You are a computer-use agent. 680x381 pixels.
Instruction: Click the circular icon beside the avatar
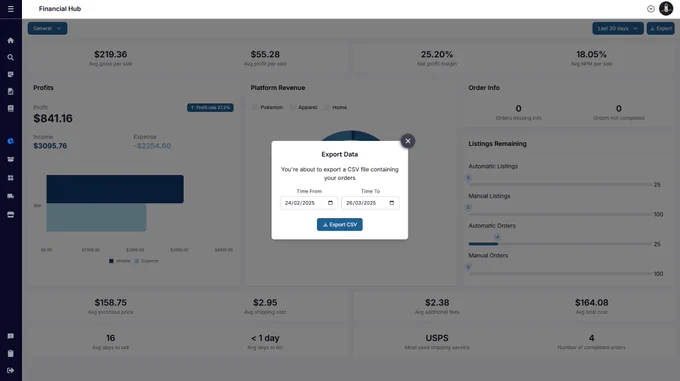click(651, 9)
